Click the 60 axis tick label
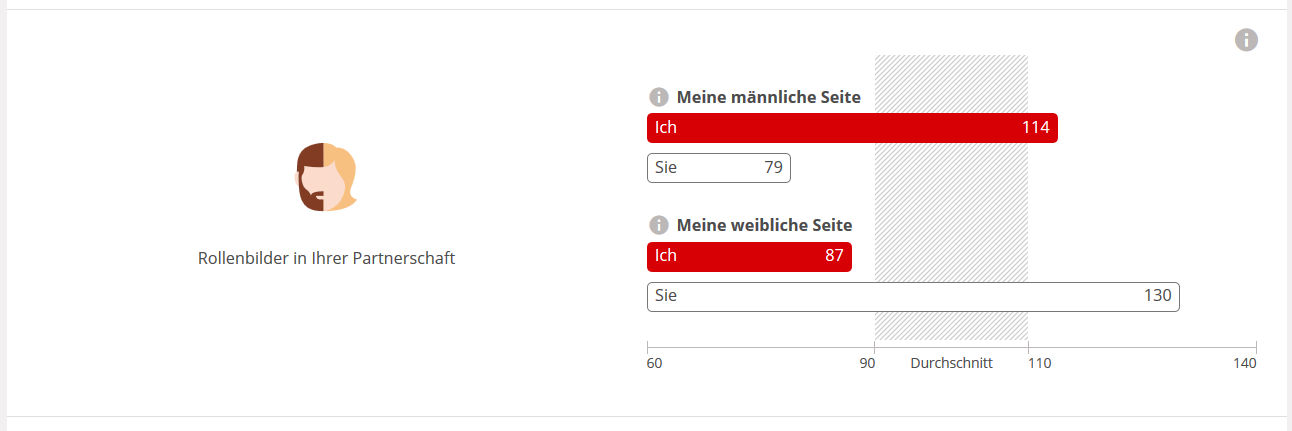The height and width of the screenshot is (431, 1292). (654, 364)
